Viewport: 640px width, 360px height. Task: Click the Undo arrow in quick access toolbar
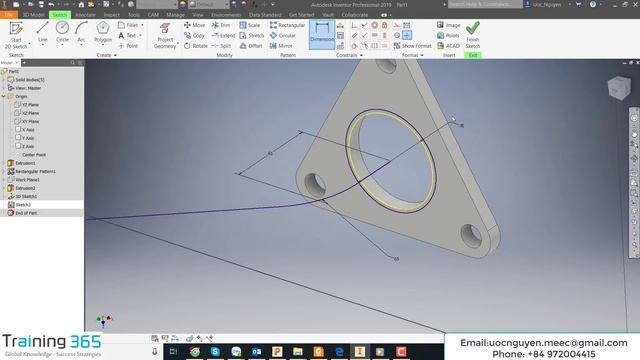click(51, 4)
